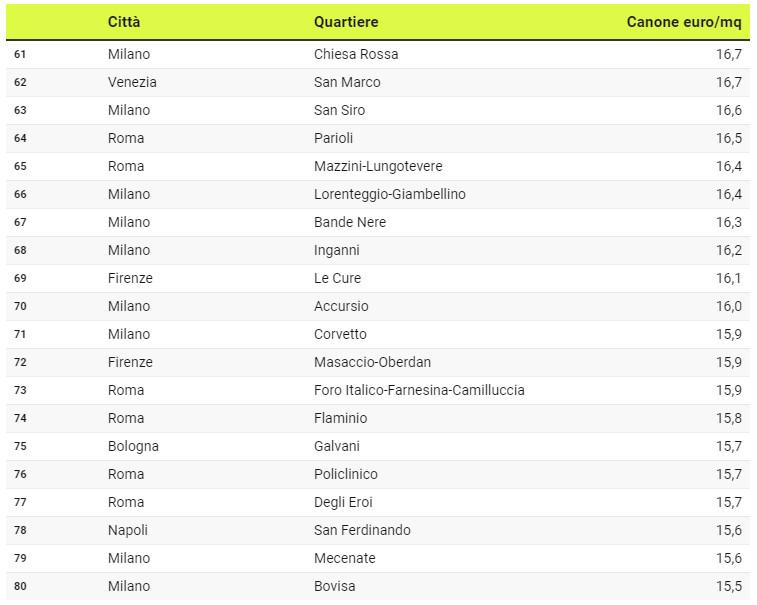Click Foro Italico-Farnesina-Camilluccia cell
The height and width of the screenshot is (605, 757).
(419, 390)
